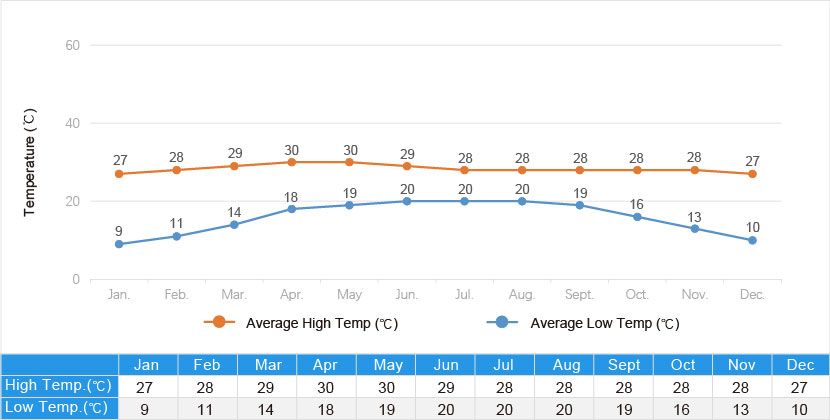Click April's low temperature point labeled 18
Viewport: 830px width, 420px height.
292,209
